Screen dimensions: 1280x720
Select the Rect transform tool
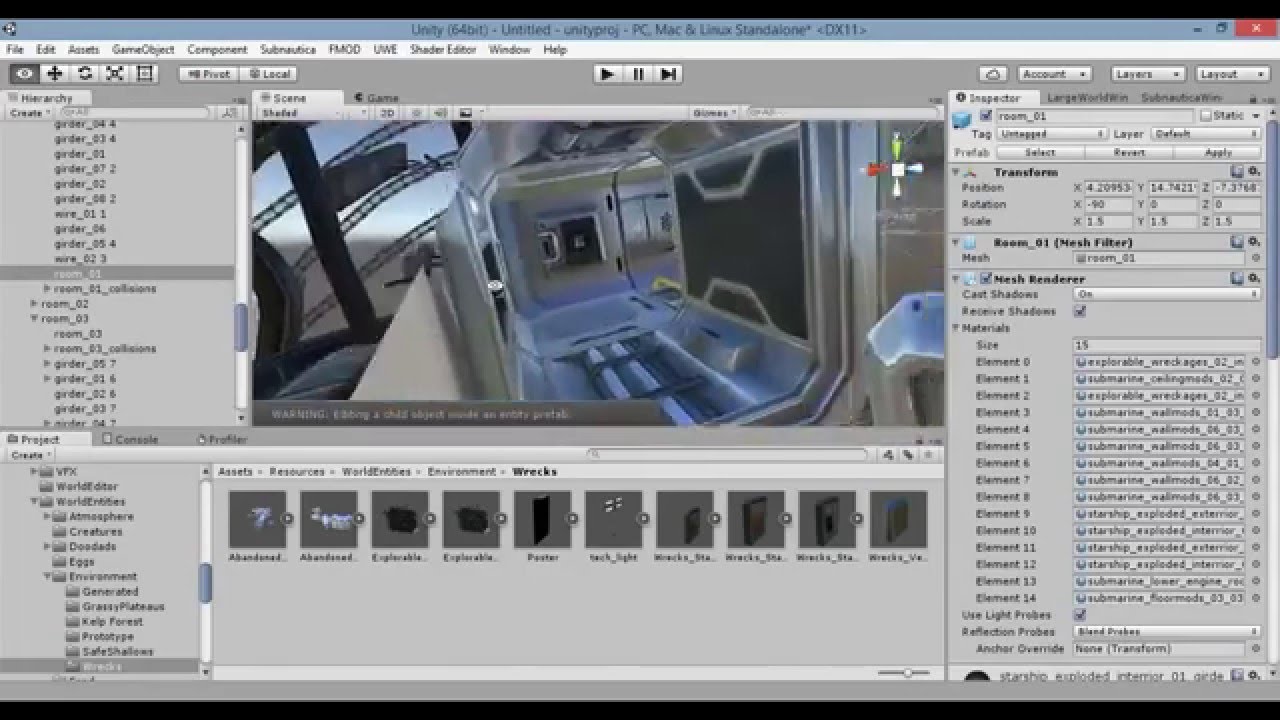(145, 73)
